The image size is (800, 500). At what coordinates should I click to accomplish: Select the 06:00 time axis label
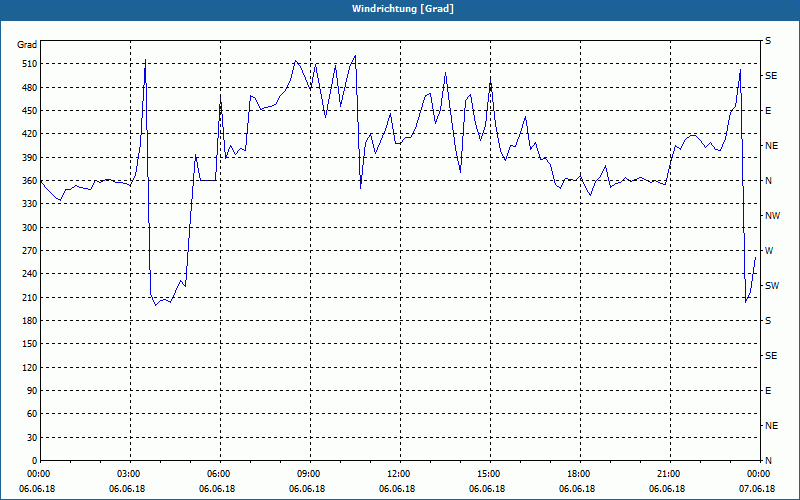[x=217, y=474]
